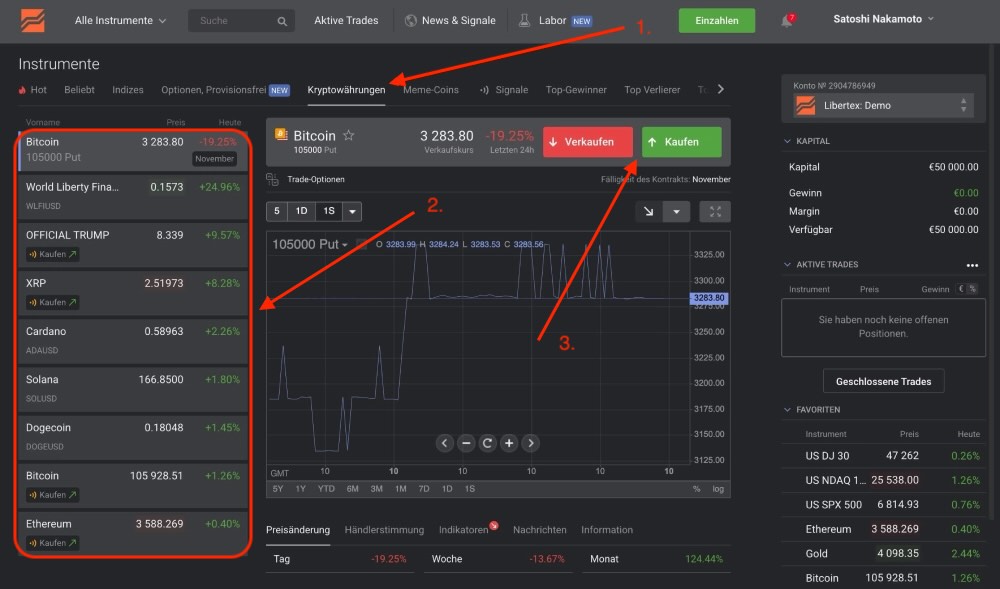Image resolution: width=1000 pixels, height=589 pixels.
Task: Click the Suche search field
Action: tap(235, 20)
